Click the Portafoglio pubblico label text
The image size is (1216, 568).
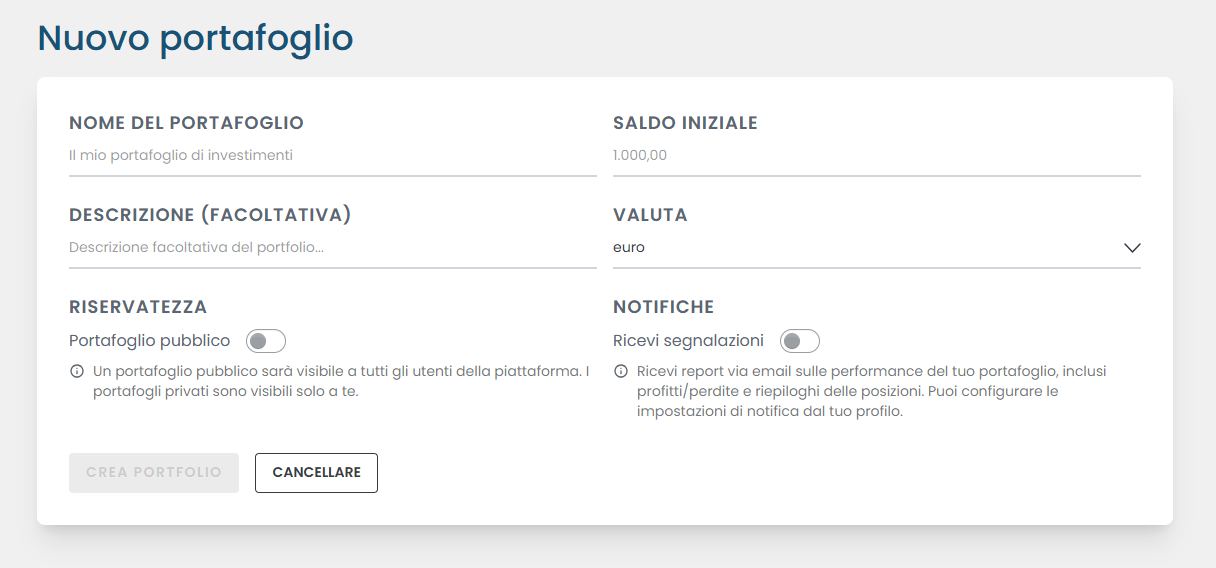149,341
